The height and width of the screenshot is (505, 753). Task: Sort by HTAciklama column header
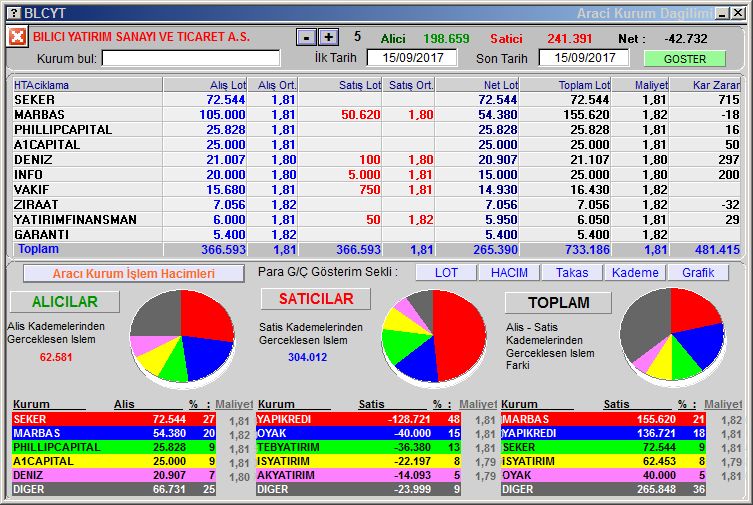pyautogui.click(x=87, y=85)
